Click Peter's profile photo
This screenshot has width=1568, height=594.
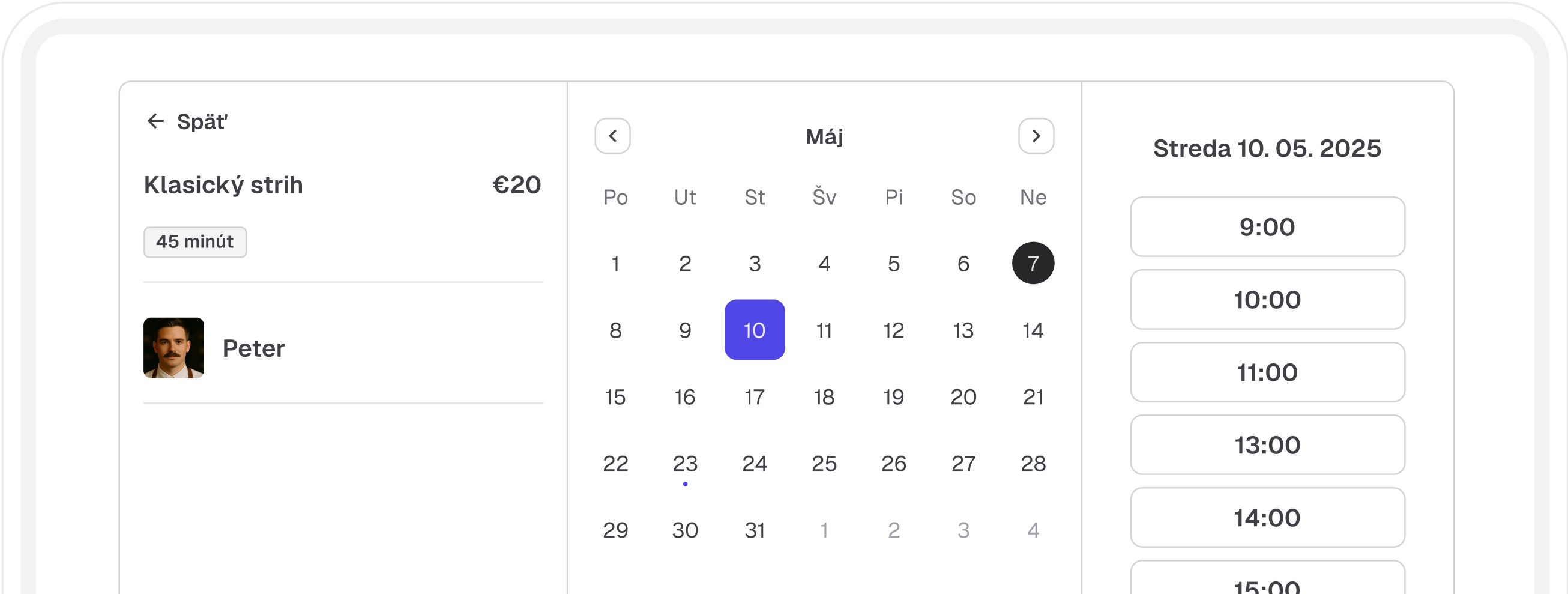pos(173,348)
